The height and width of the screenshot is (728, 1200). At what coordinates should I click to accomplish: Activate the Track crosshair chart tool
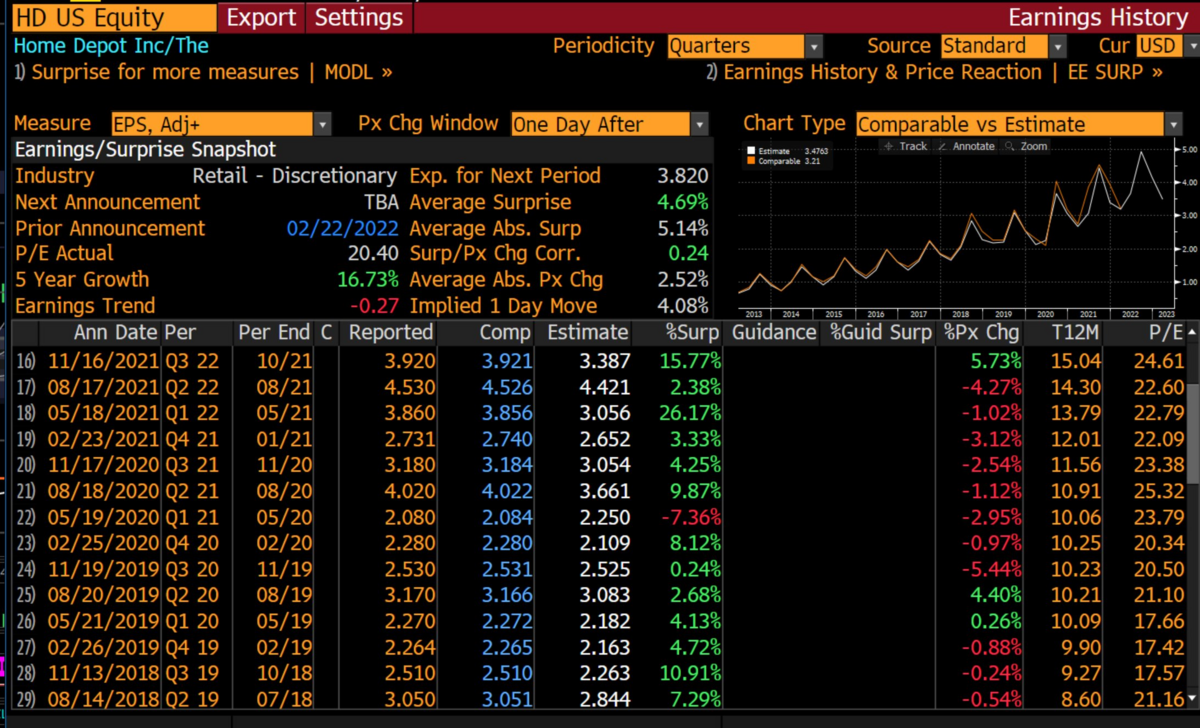(905, 146)
